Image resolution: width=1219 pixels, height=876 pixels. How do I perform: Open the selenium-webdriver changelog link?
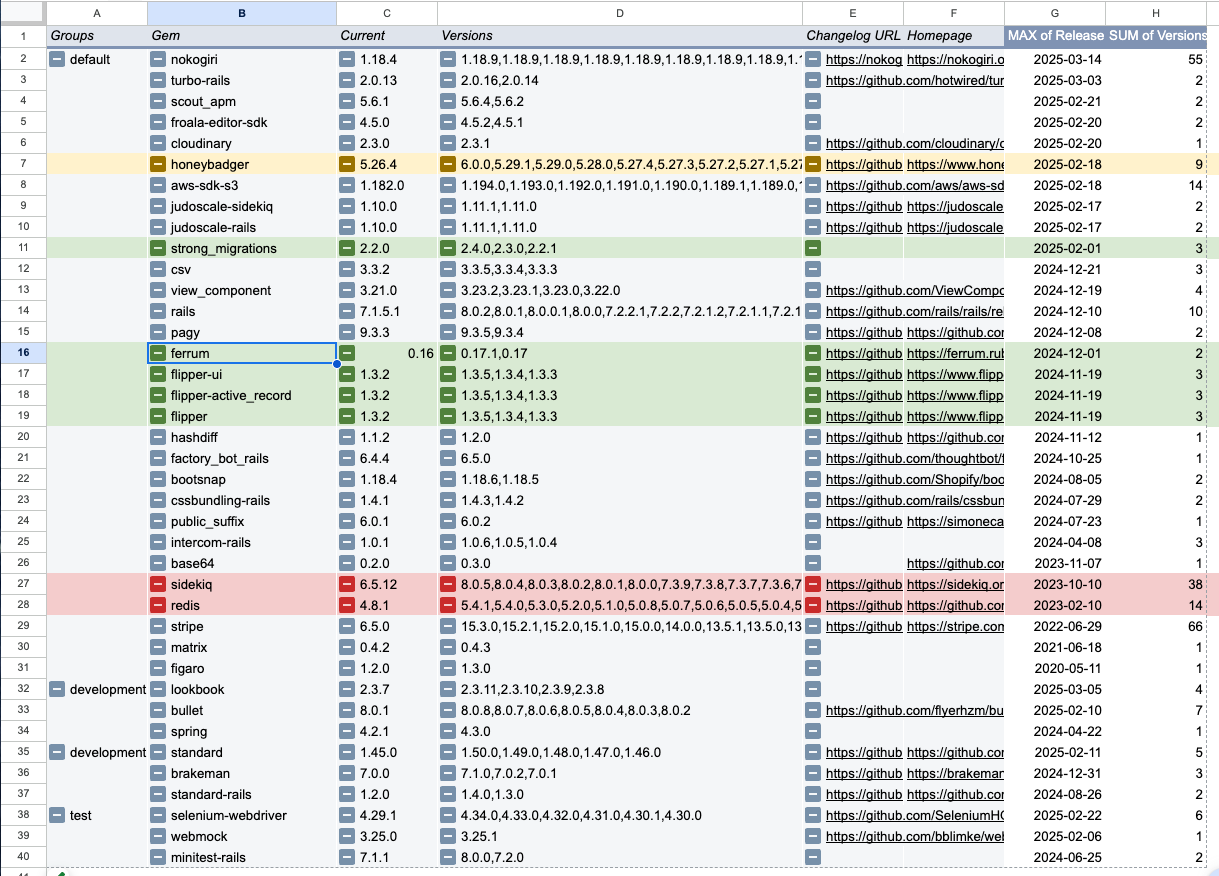coord(914,816)
